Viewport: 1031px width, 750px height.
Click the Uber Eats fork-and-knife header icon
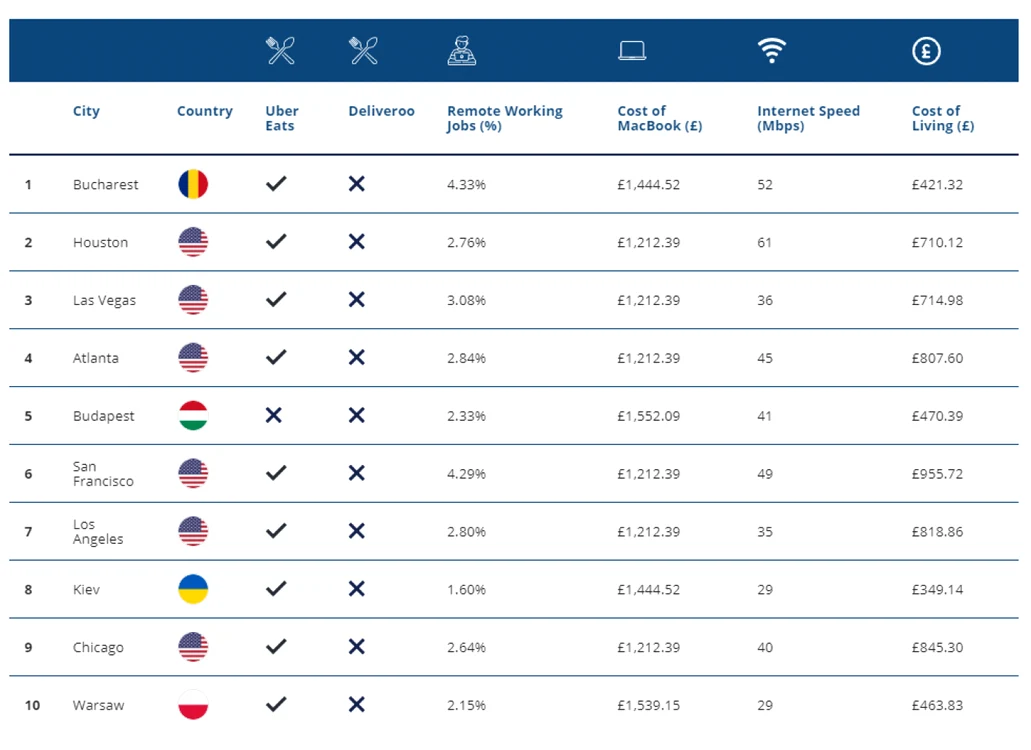click(281, 51)
